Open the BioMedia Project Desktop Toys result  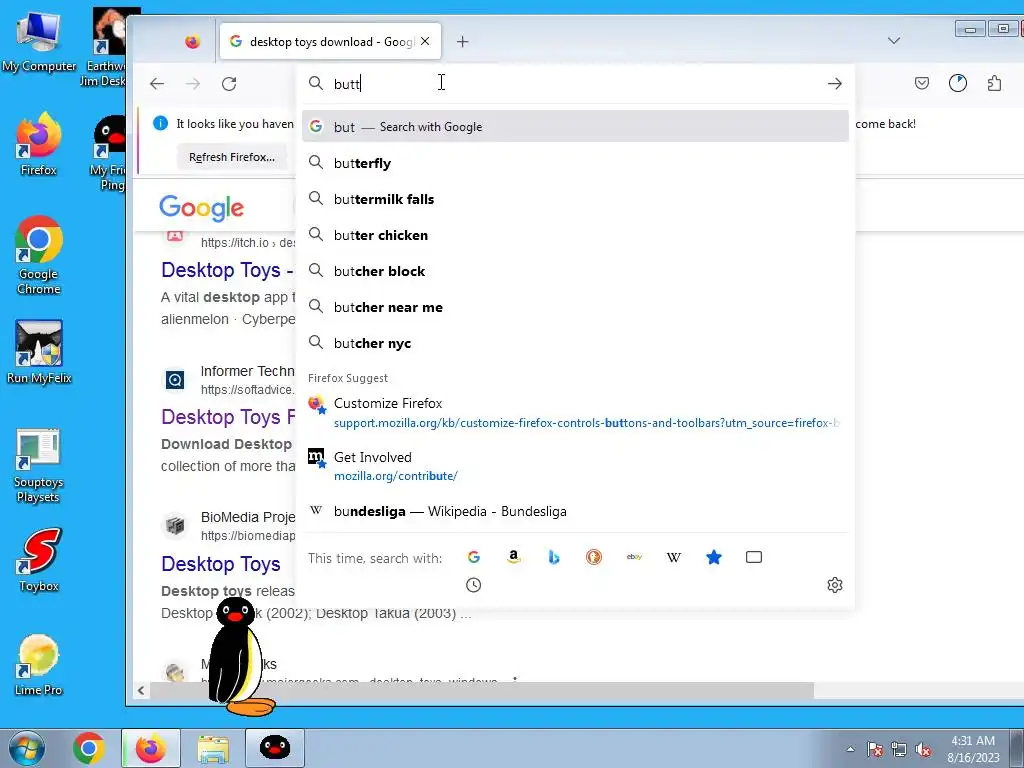[x=221, y=564]
